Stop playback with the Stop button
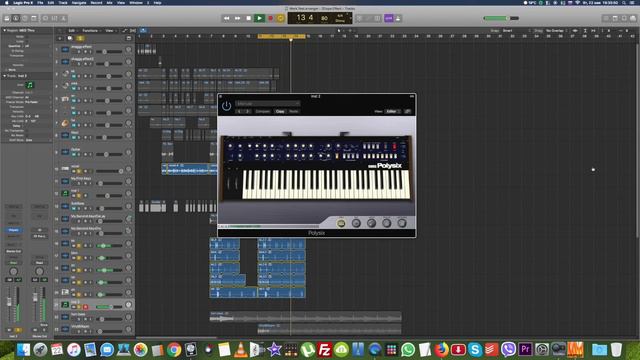 pyautogui.click(x=249, y=18)
